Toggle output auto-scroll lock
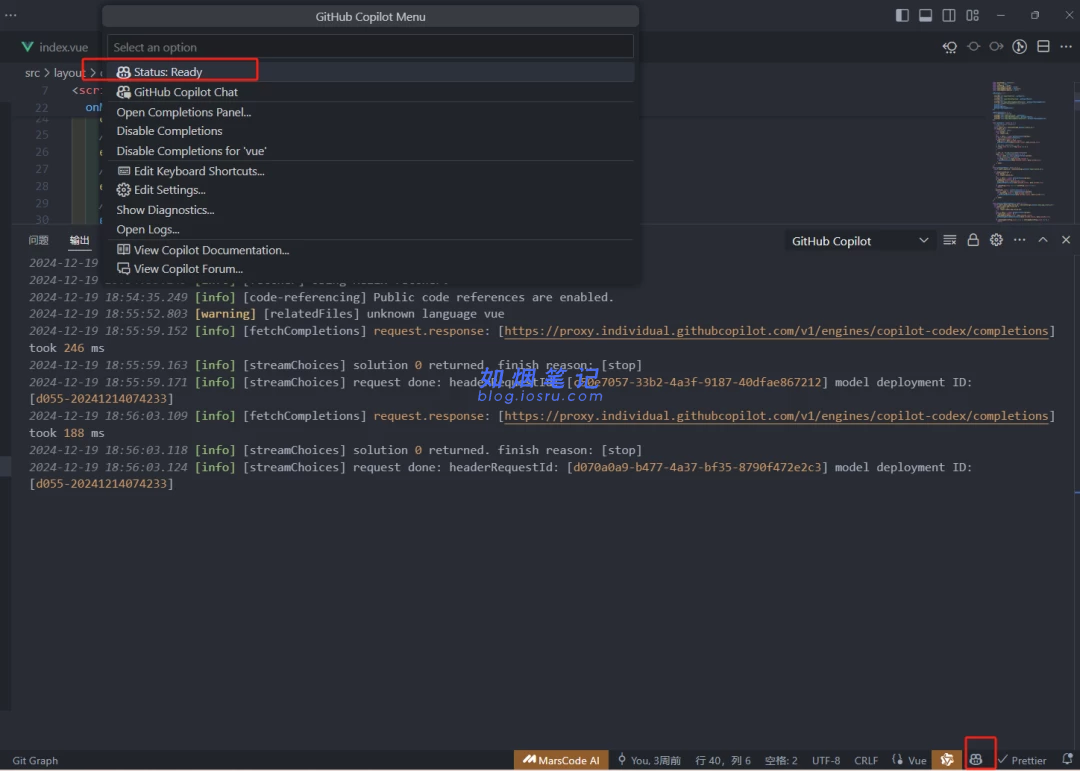 coord(973,240)
